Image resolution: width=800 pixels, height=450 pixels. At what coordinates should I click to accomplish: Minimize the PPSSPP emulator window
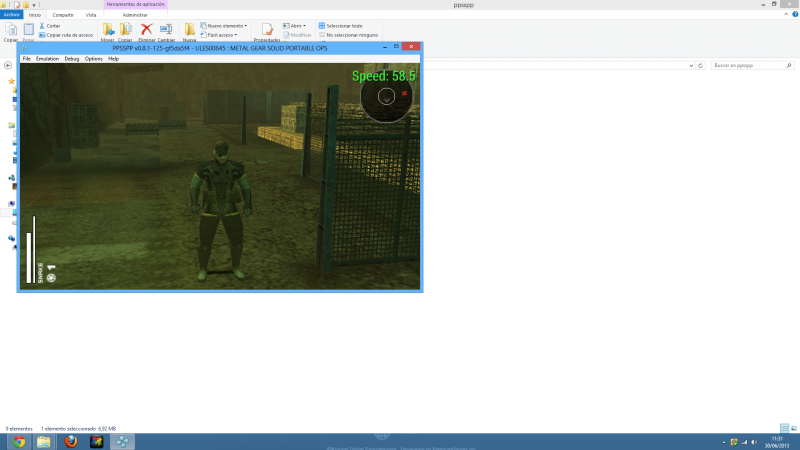385,47
